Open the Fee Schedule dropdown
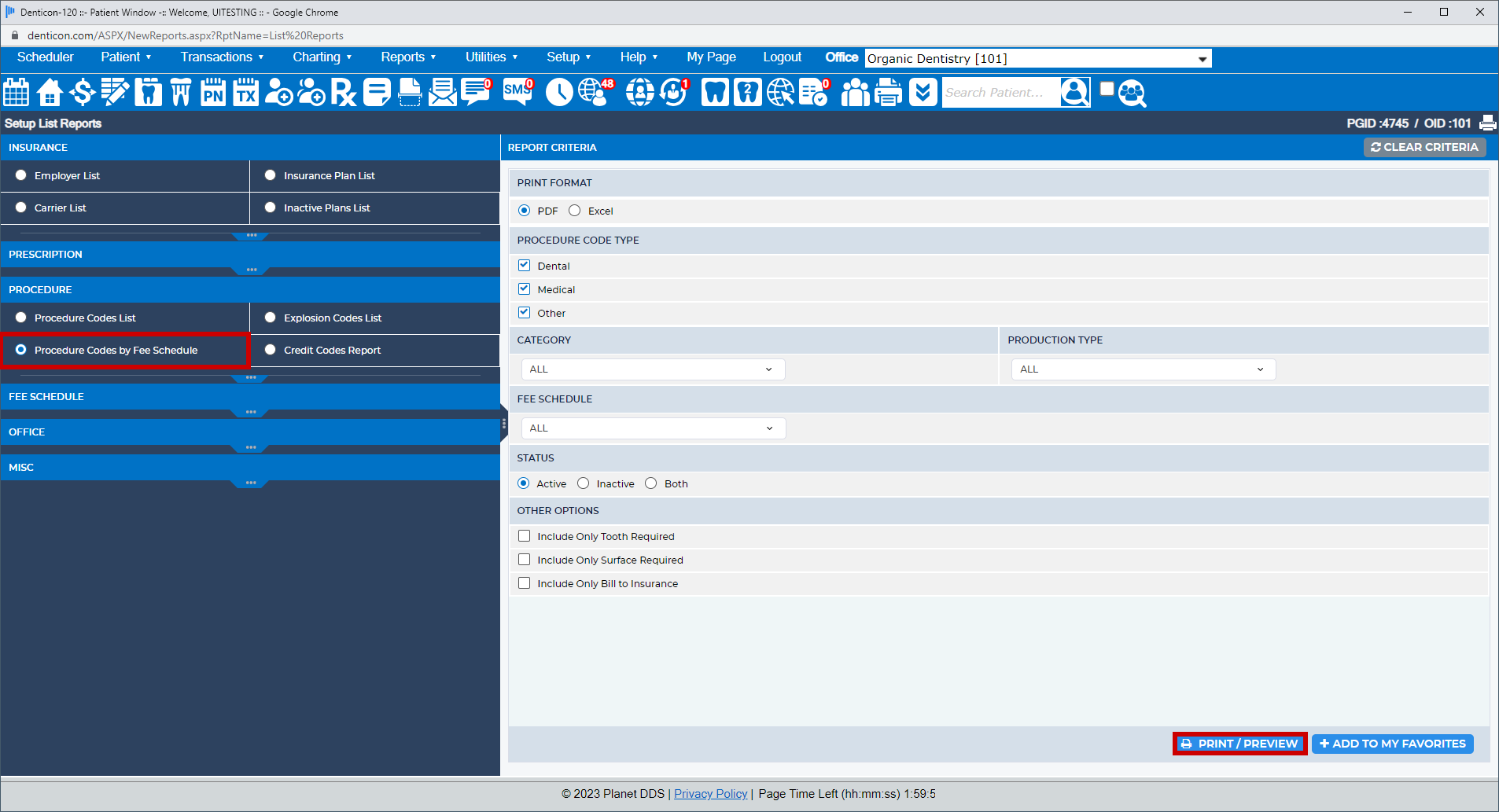 [x=652, y=428]
